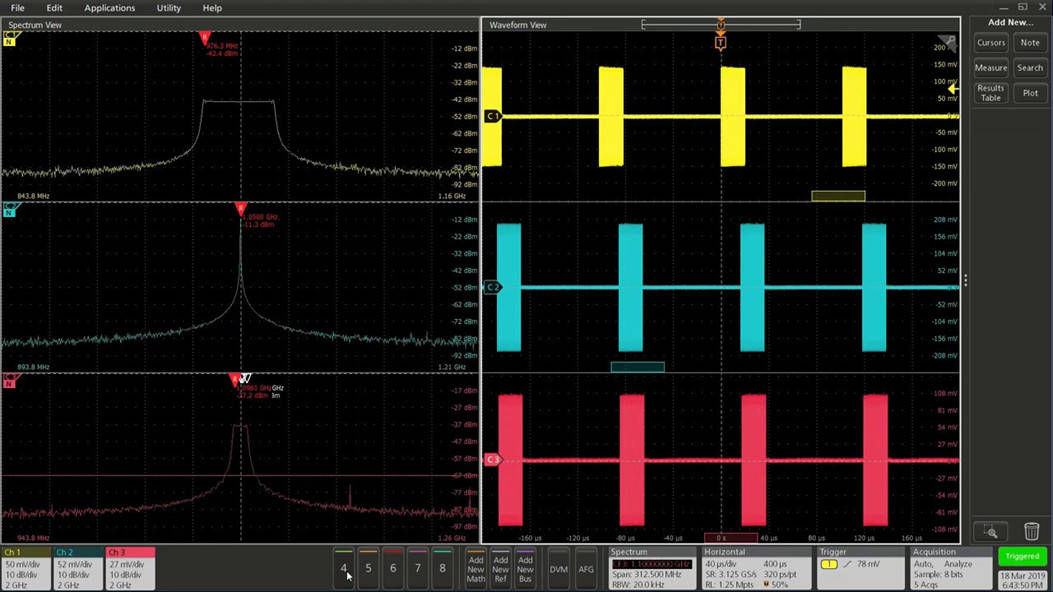Click the red peak marker in top spectrum
Image resolution: width=1053 pixels, height=592 pixels.
coord(205,38)
